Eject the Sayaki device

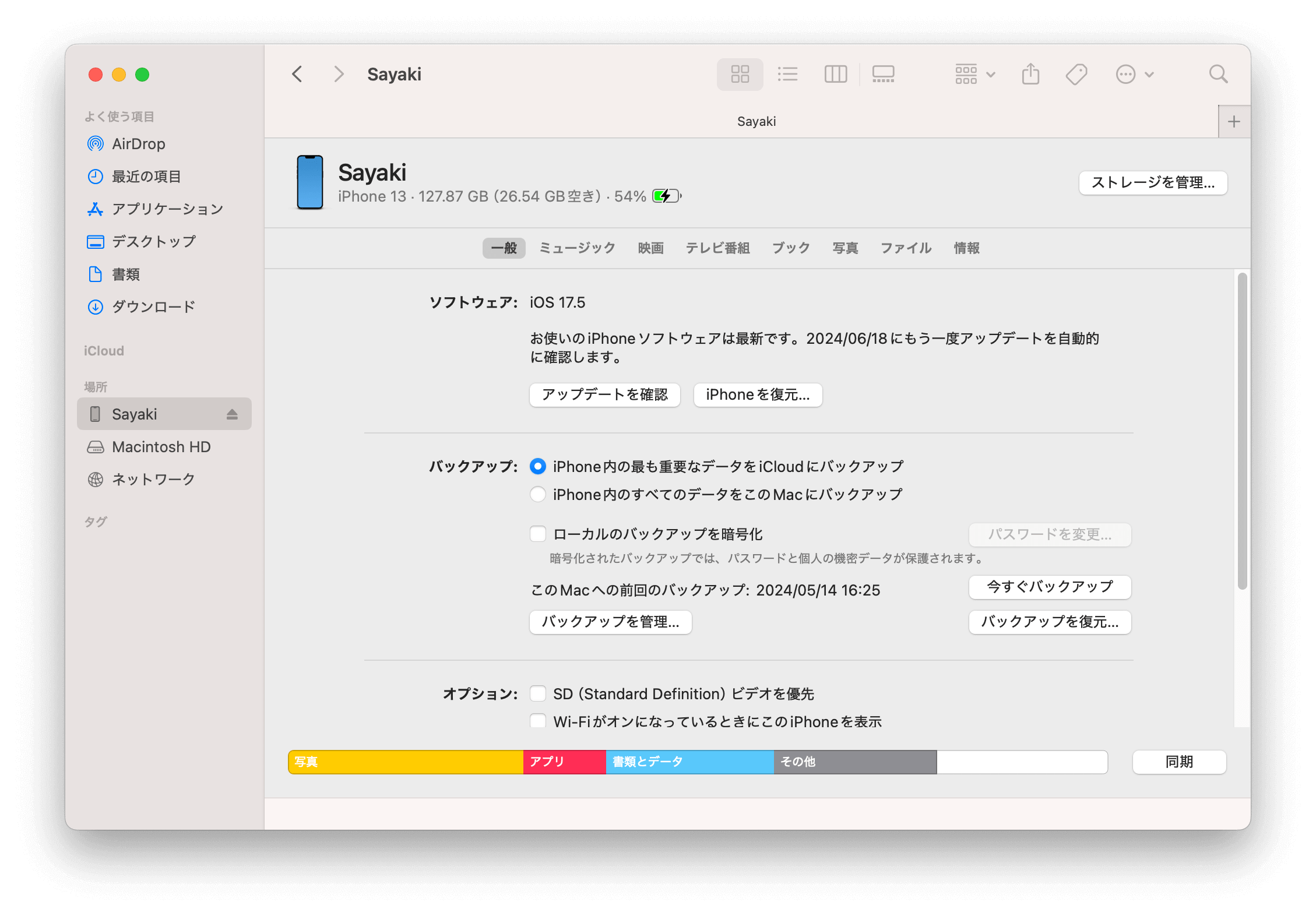(232, 414)
